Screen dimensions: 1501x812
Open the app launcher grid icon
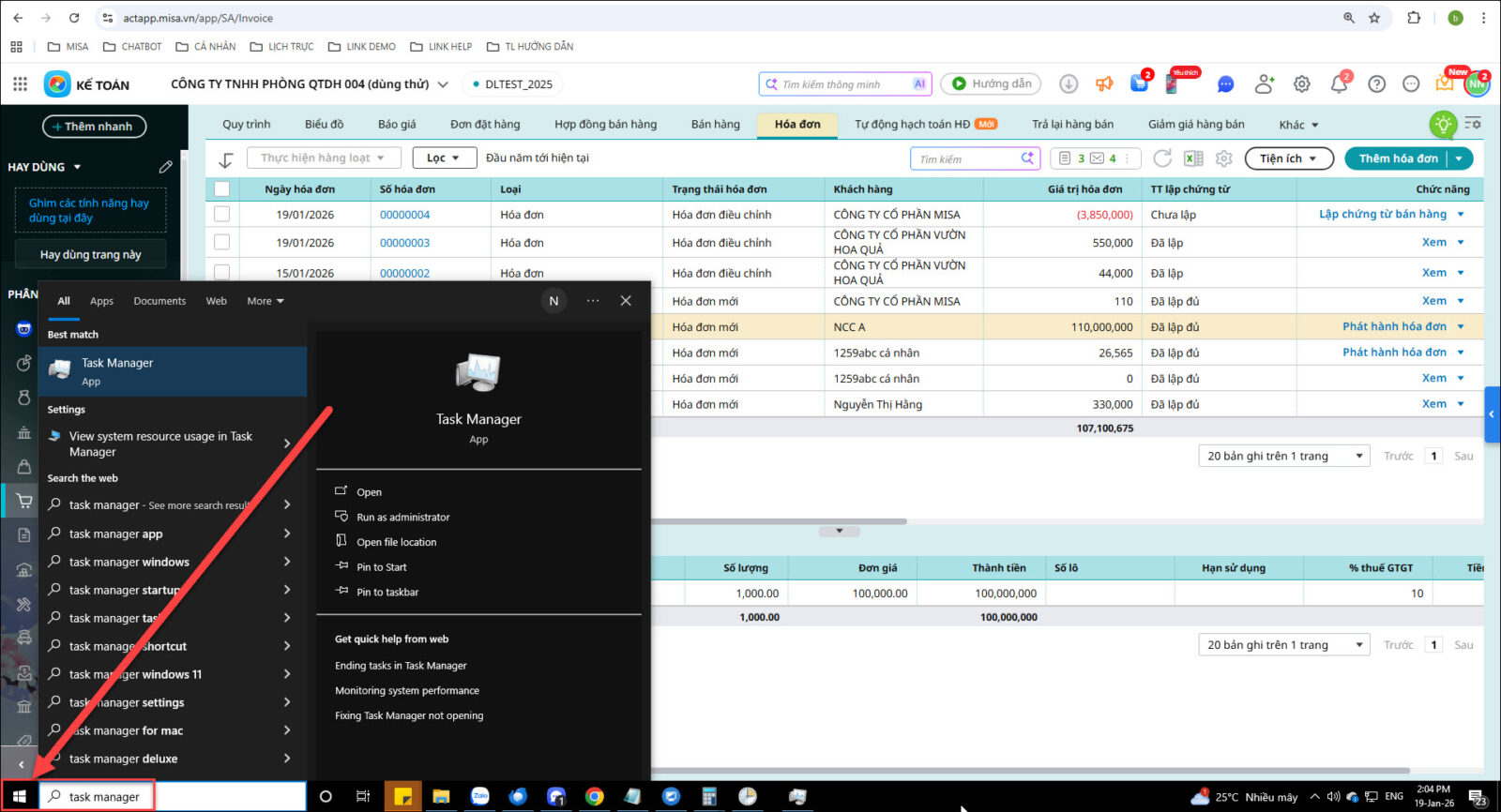(x=20, y=84)
